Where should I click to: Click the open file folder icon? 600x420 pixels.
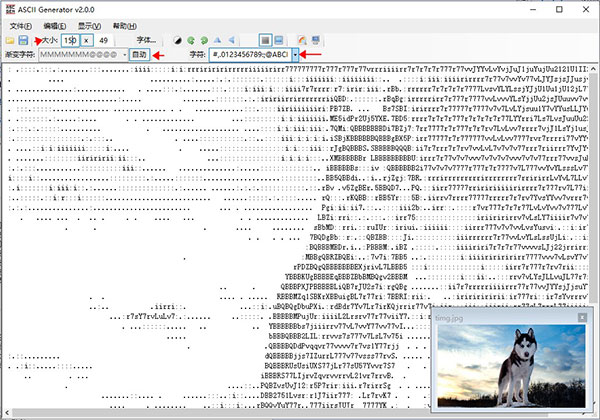click(x=10, y=40)
